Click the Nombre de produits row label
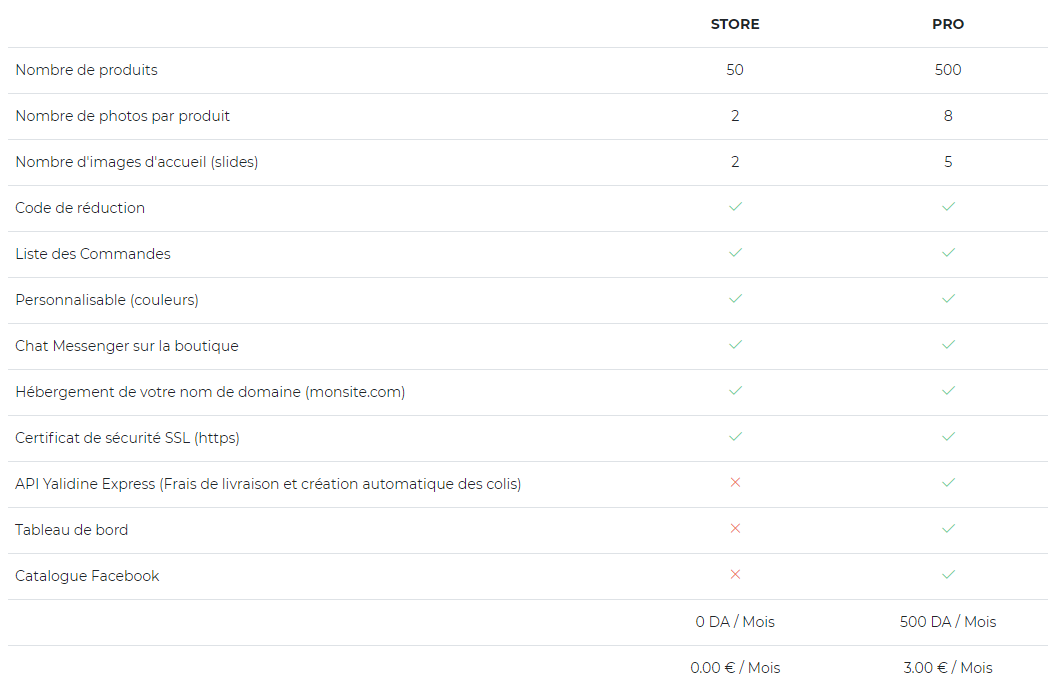This screenshot has width=1059, height=685. coord(86,70)
